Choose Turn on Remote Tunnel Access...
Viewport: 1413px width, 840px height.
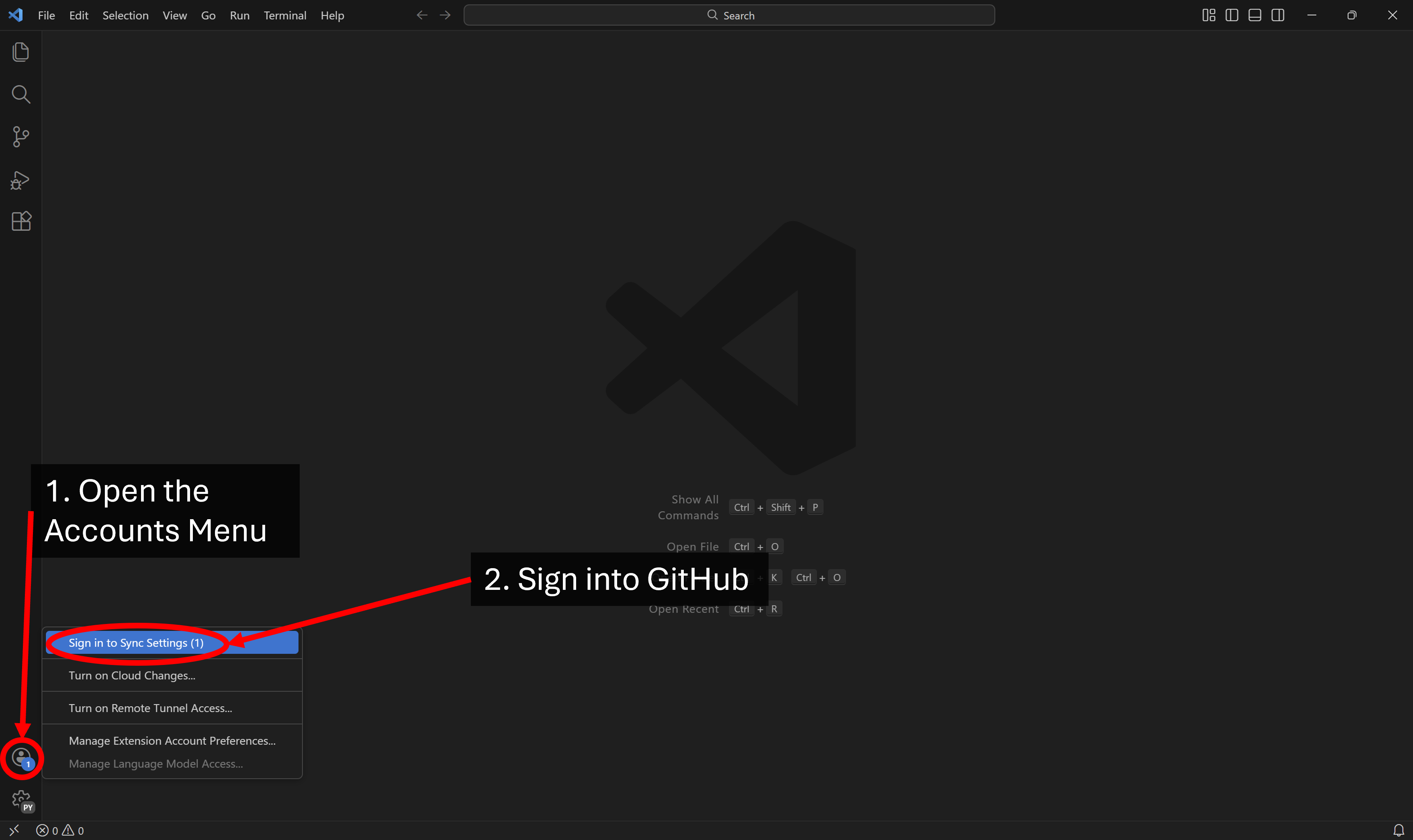pyautogui.click(x=172, y=708)
